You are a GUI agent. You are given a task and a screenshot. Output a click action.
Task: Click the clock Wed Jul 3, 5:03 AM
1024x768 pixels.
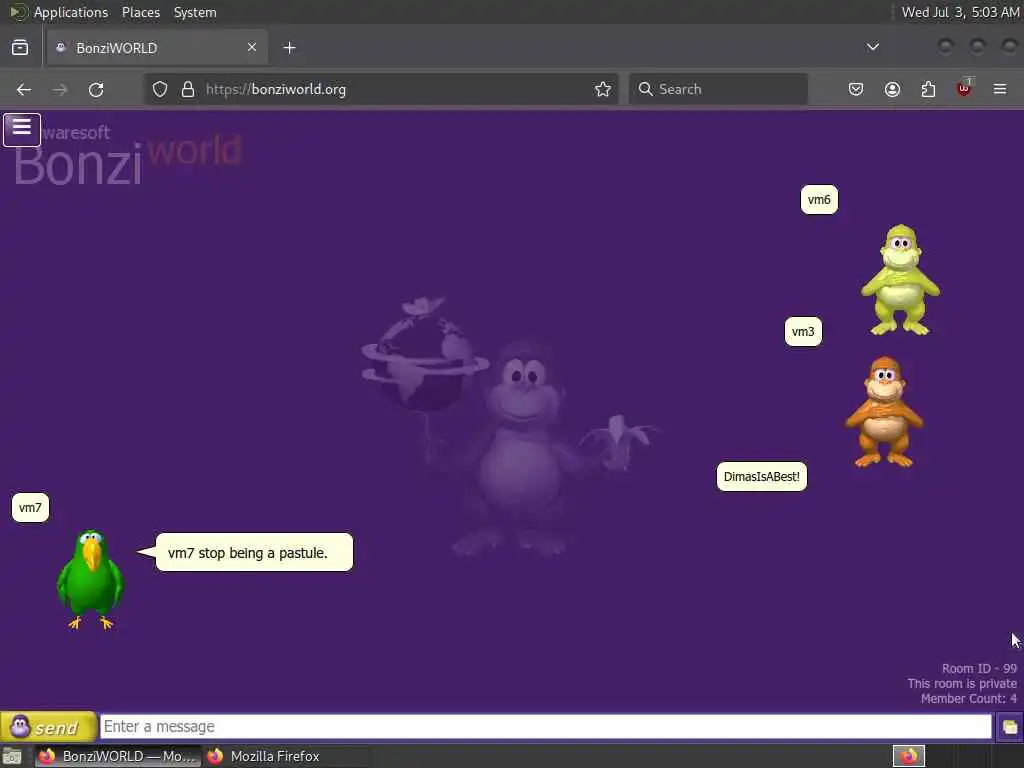point(960,12)
